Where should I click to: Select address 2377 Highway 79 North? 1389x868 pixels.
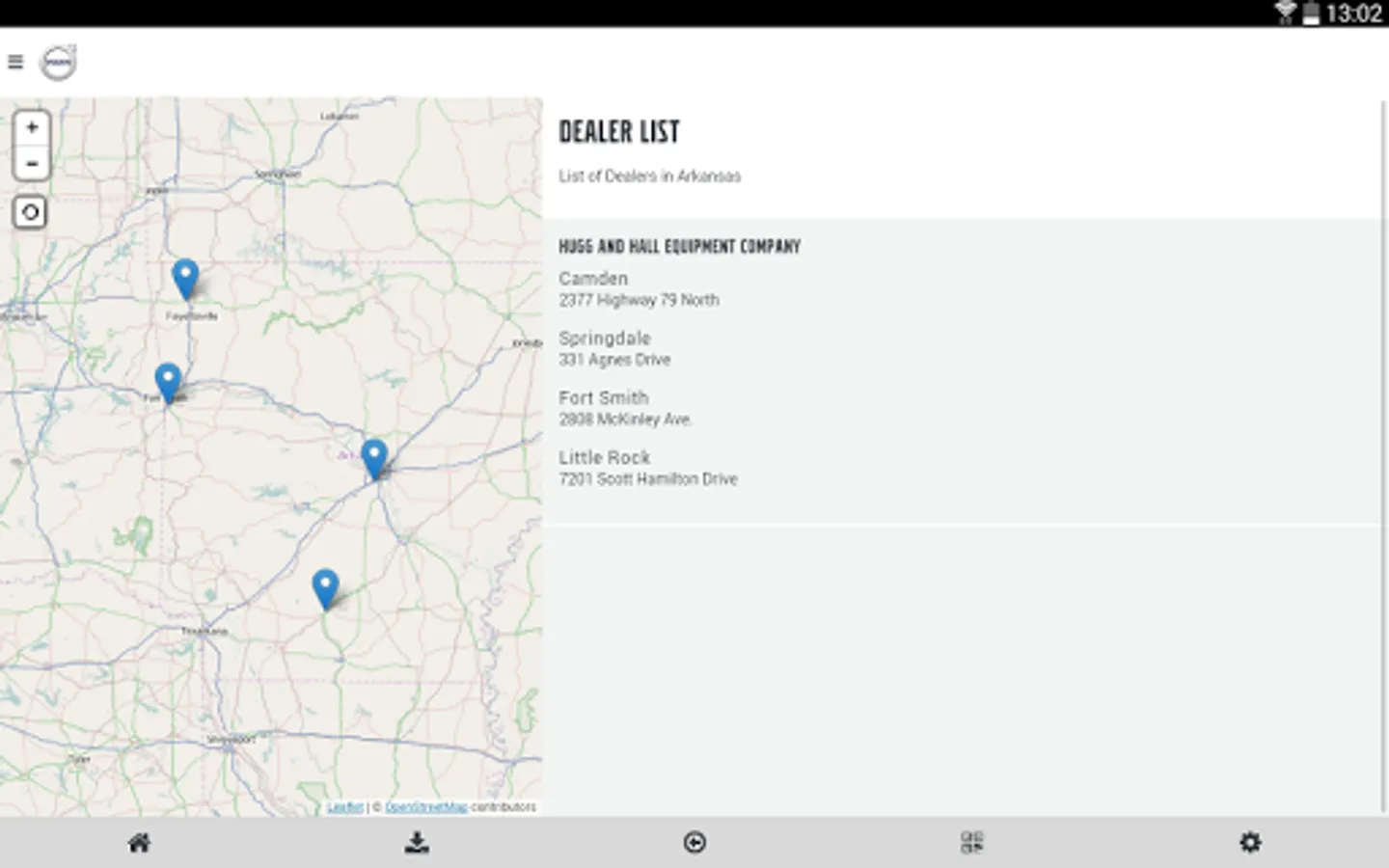coord(639,300)
